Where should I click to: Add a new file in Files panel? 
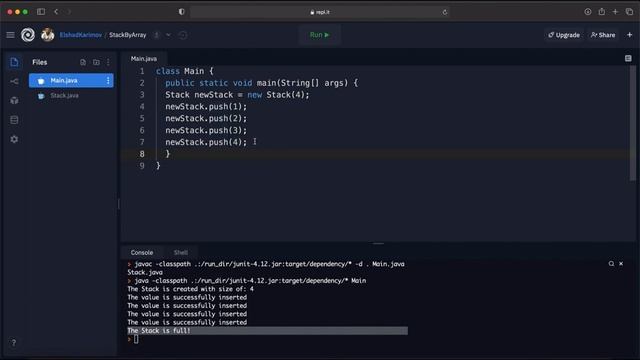pos(83,62)
